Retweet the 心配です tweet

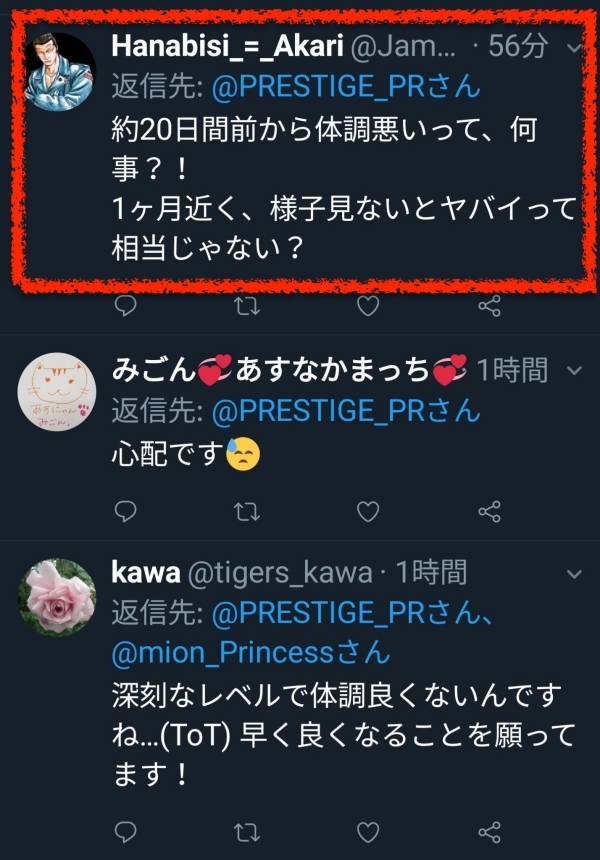tap(247, 512)
